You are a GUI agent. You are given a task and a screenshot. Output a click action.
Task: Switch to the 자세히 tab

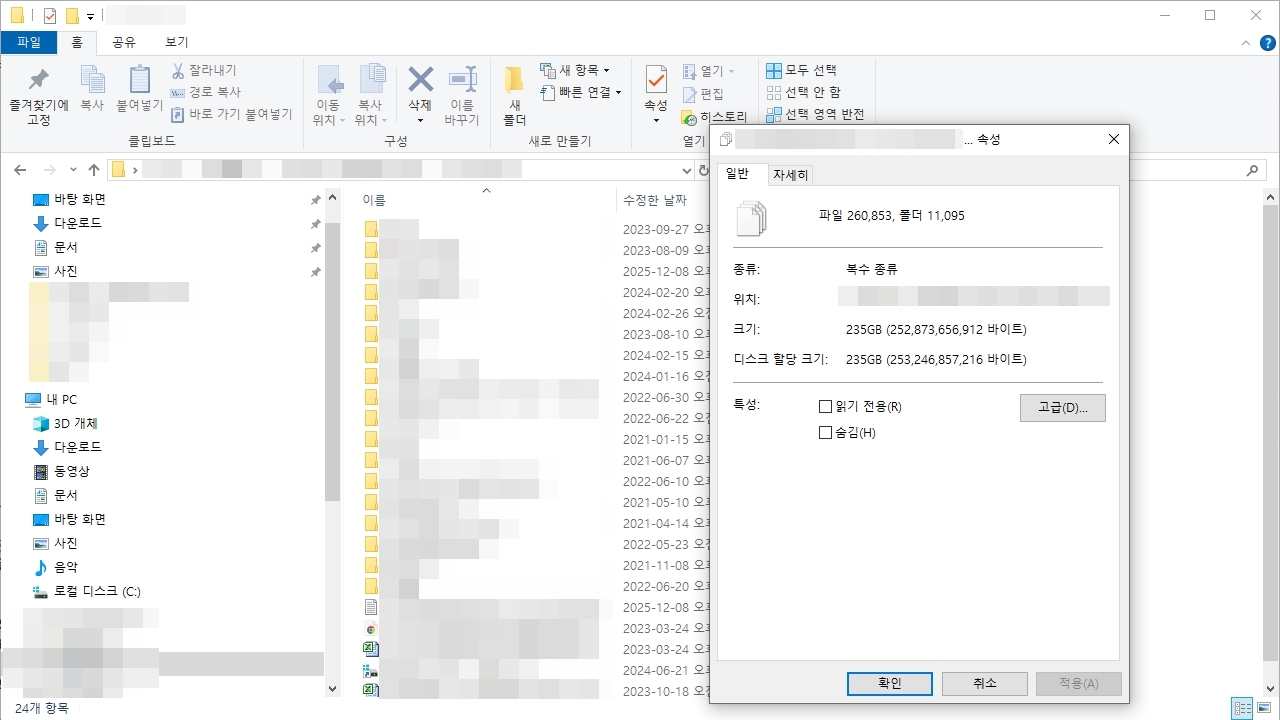[790, 175]
